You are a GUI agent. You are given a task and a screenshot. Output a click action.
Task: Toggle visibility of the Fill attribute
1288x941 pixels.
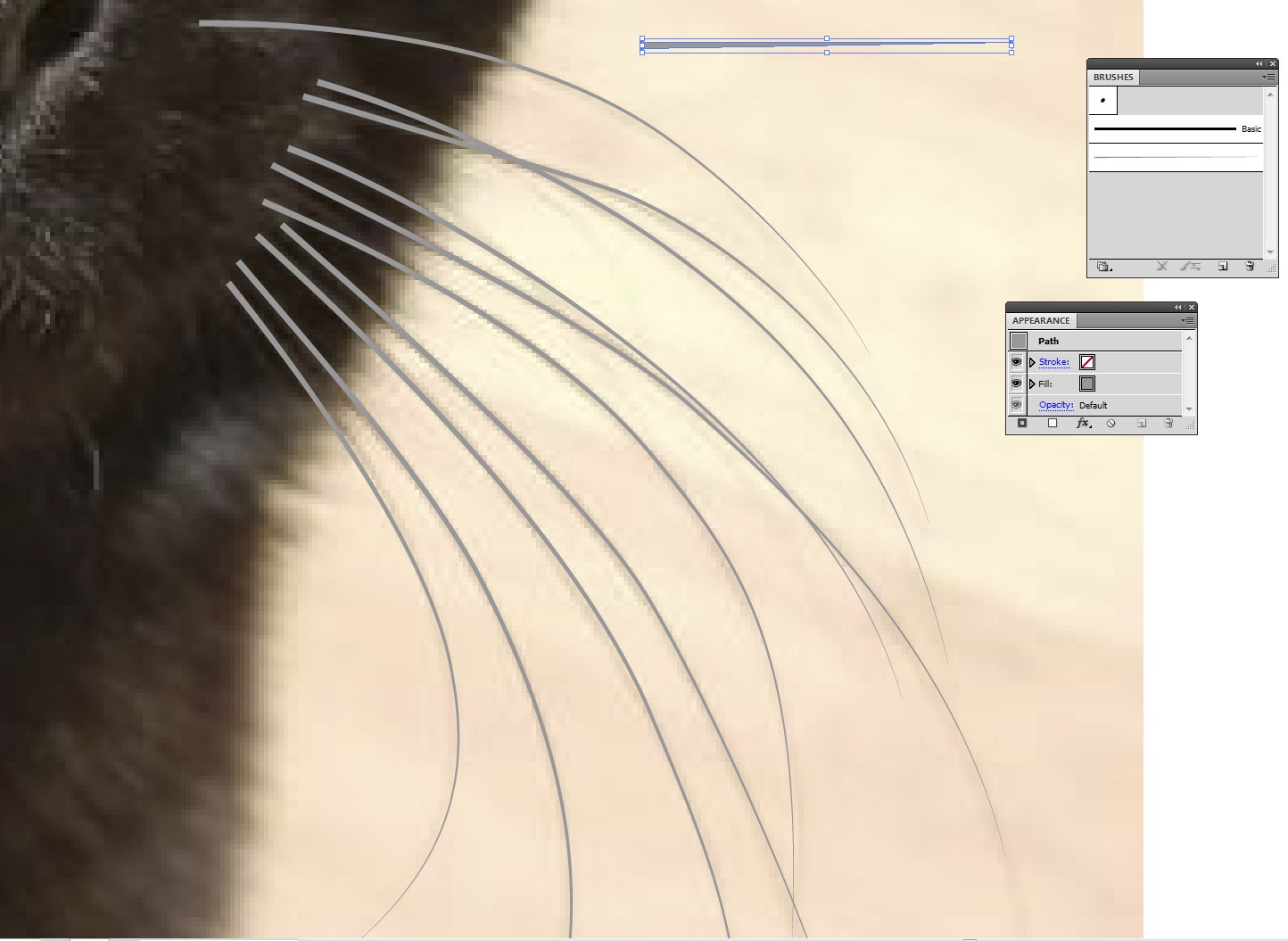(x=1018, y=384)
